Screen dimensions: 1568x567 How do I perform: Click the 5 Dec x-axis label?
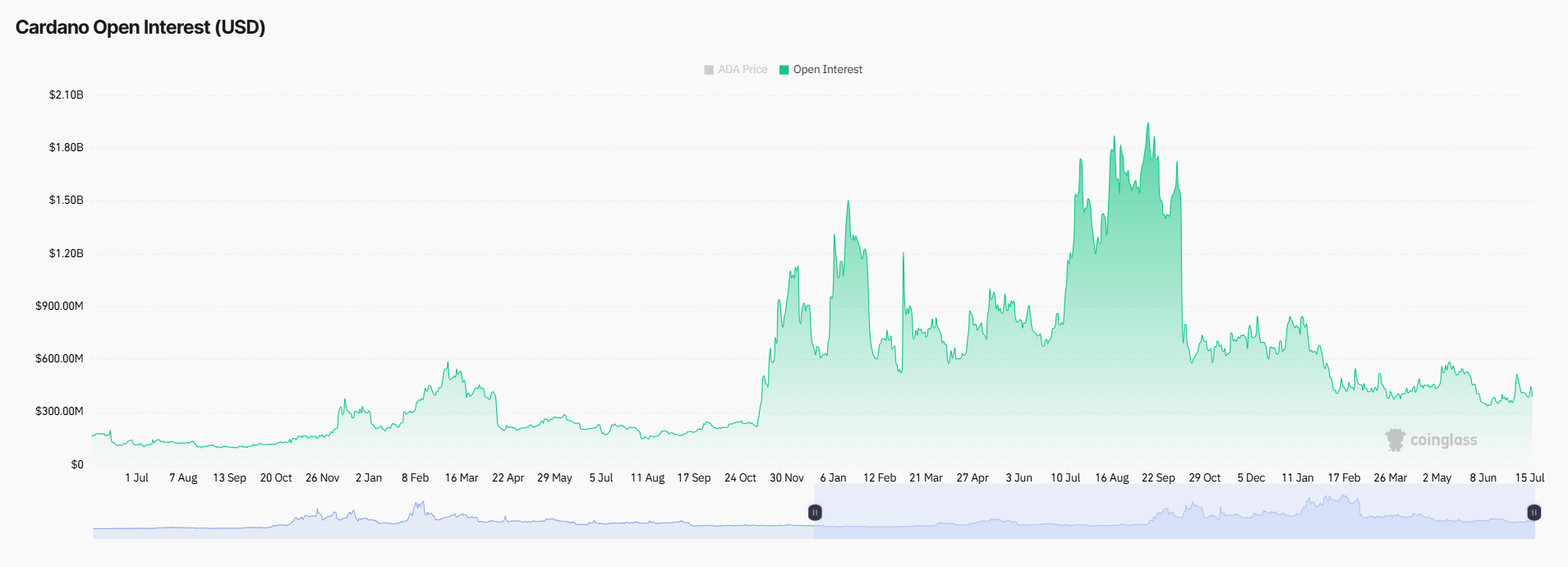click(1251, 478)
